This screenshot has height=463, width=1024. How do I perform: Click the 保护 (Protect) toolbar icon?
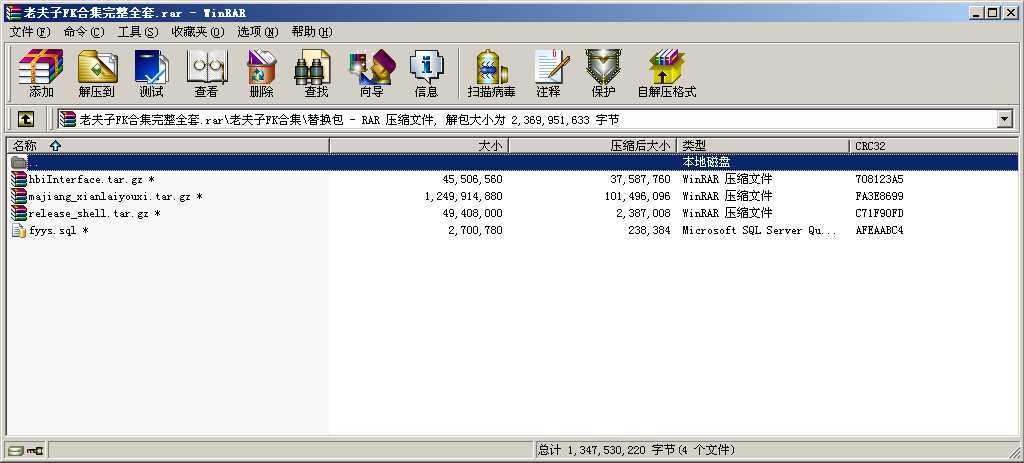click(603, 73)
